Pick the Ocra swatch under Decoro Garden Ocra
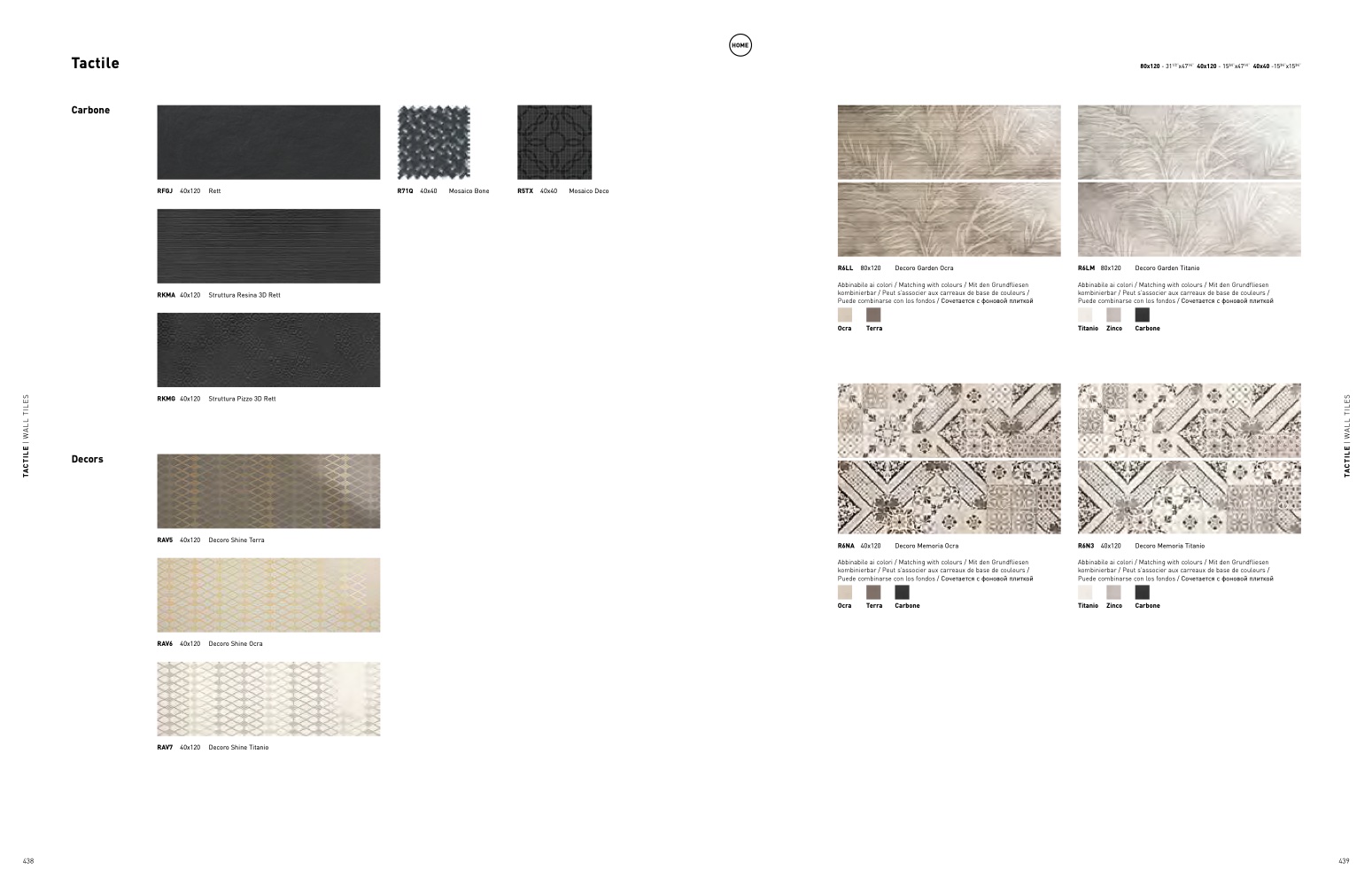Image resolution: width=1372 pixels, height=886 pixels. point(845,315)
